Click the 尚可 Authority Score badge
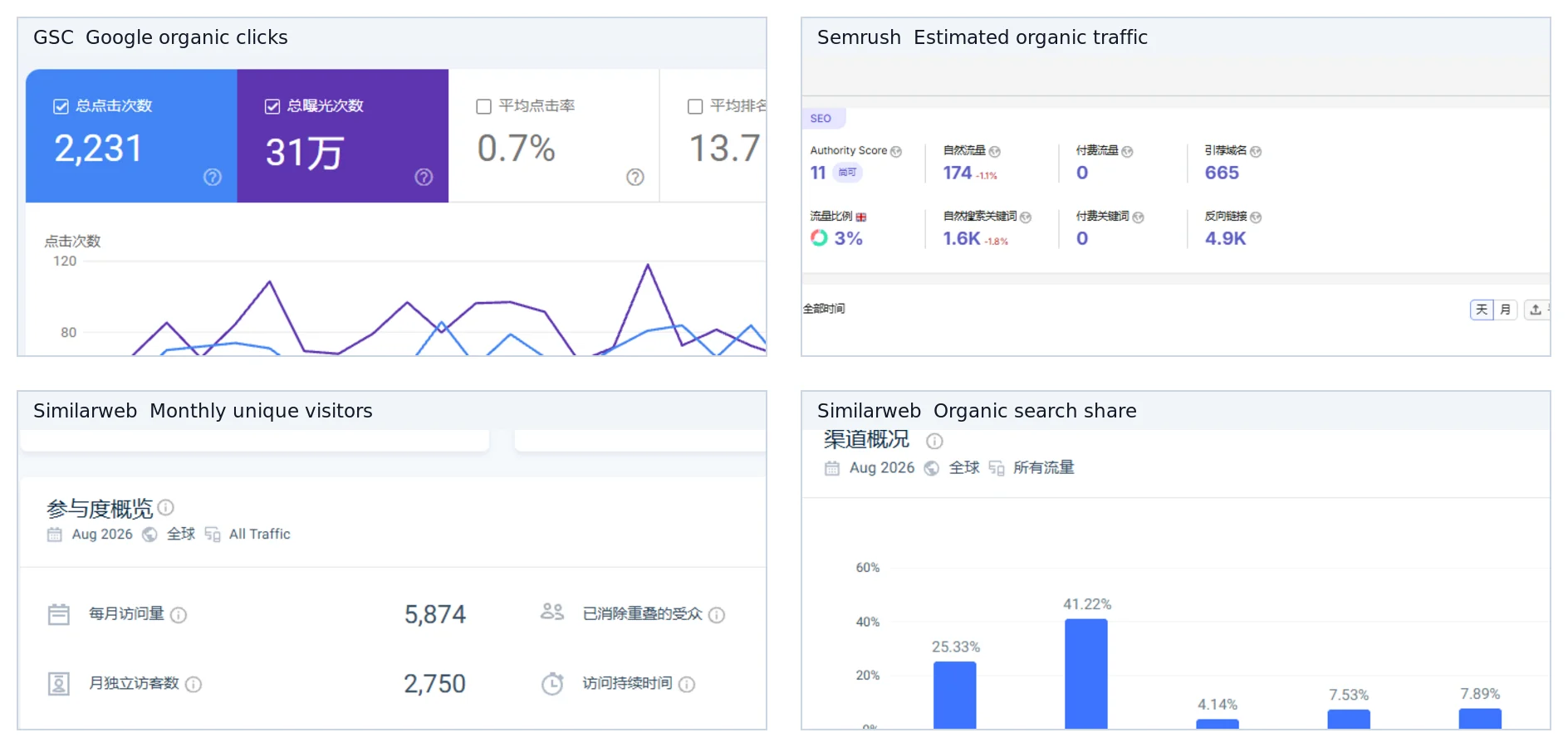This screenshot has width=1568, height=747. pos(847,173)
